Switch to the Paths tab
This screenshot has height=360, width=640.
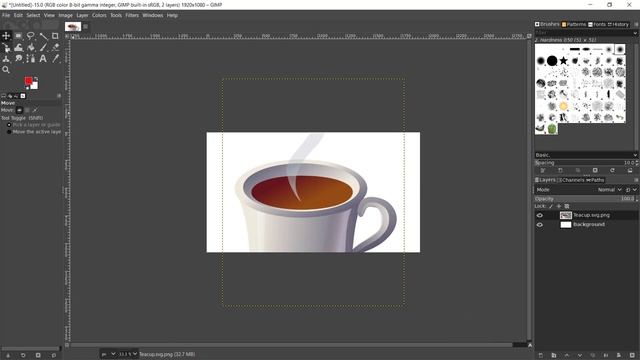595,180
